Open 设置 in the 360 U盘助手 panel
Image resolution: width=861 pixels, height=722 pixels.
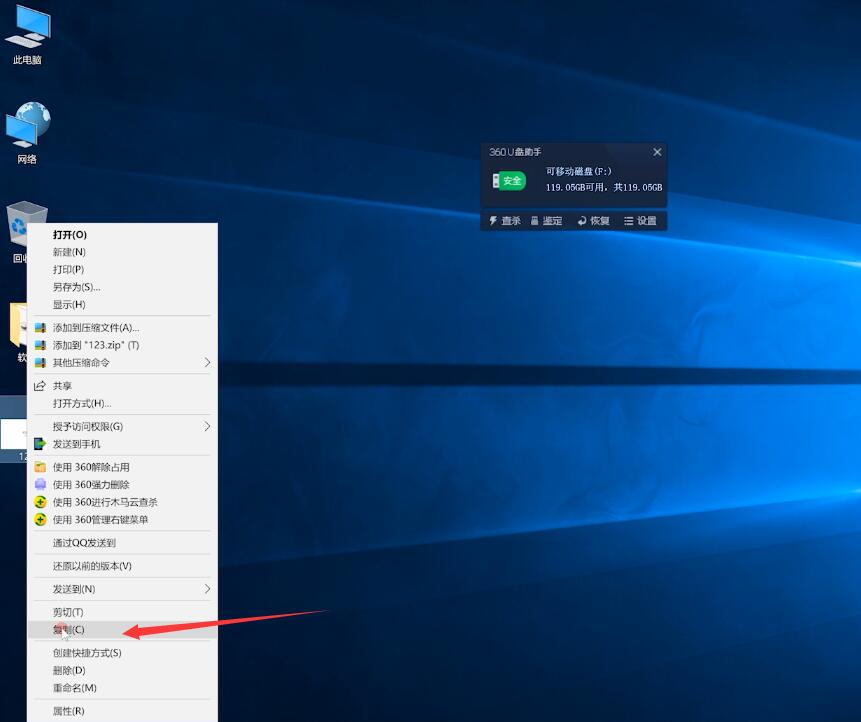click(x=640, y=221)
